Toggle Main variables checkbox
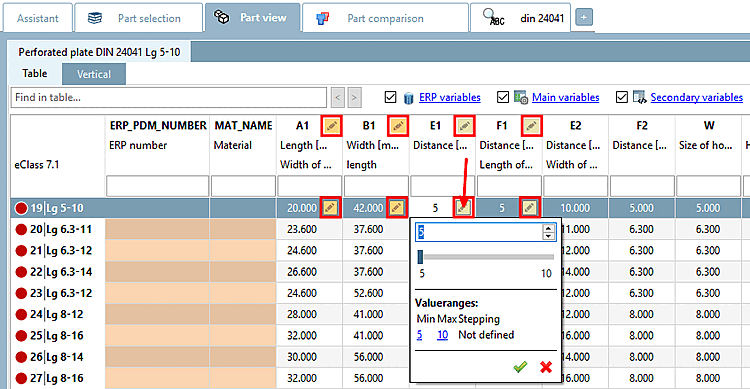 click(x=503, y=97)
